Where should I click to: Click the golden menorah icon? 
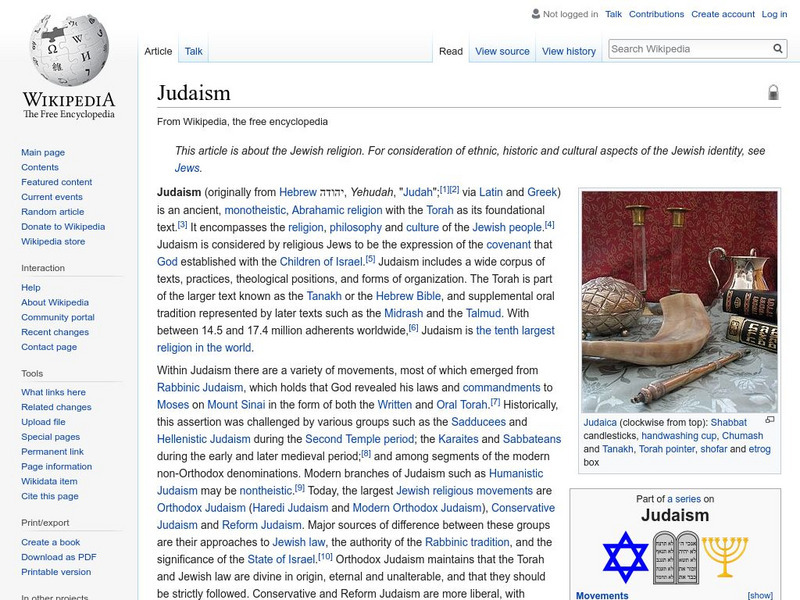pos(725,556)
